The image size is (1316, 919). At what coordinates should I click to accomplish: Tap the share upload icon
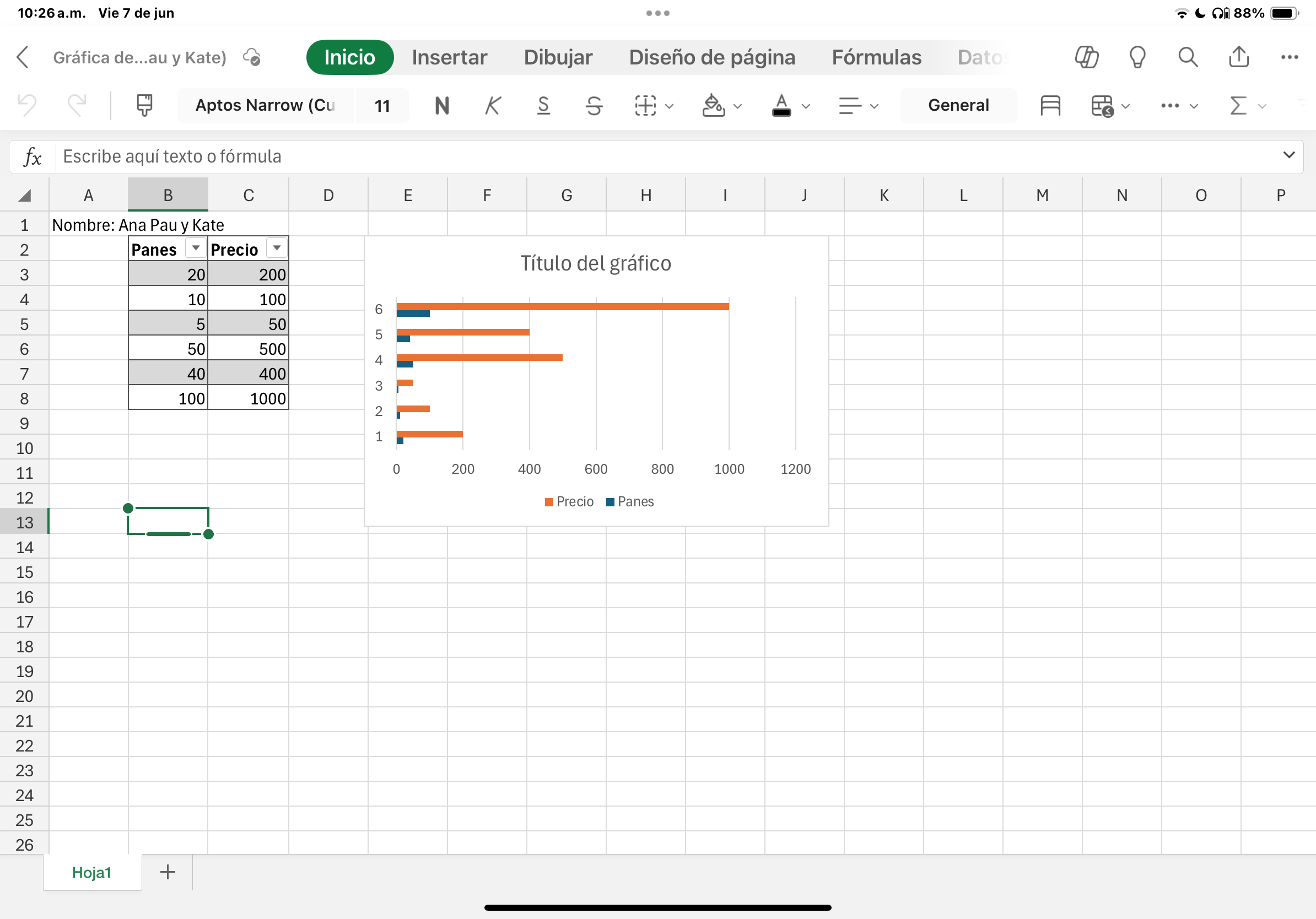[1239, 57]
